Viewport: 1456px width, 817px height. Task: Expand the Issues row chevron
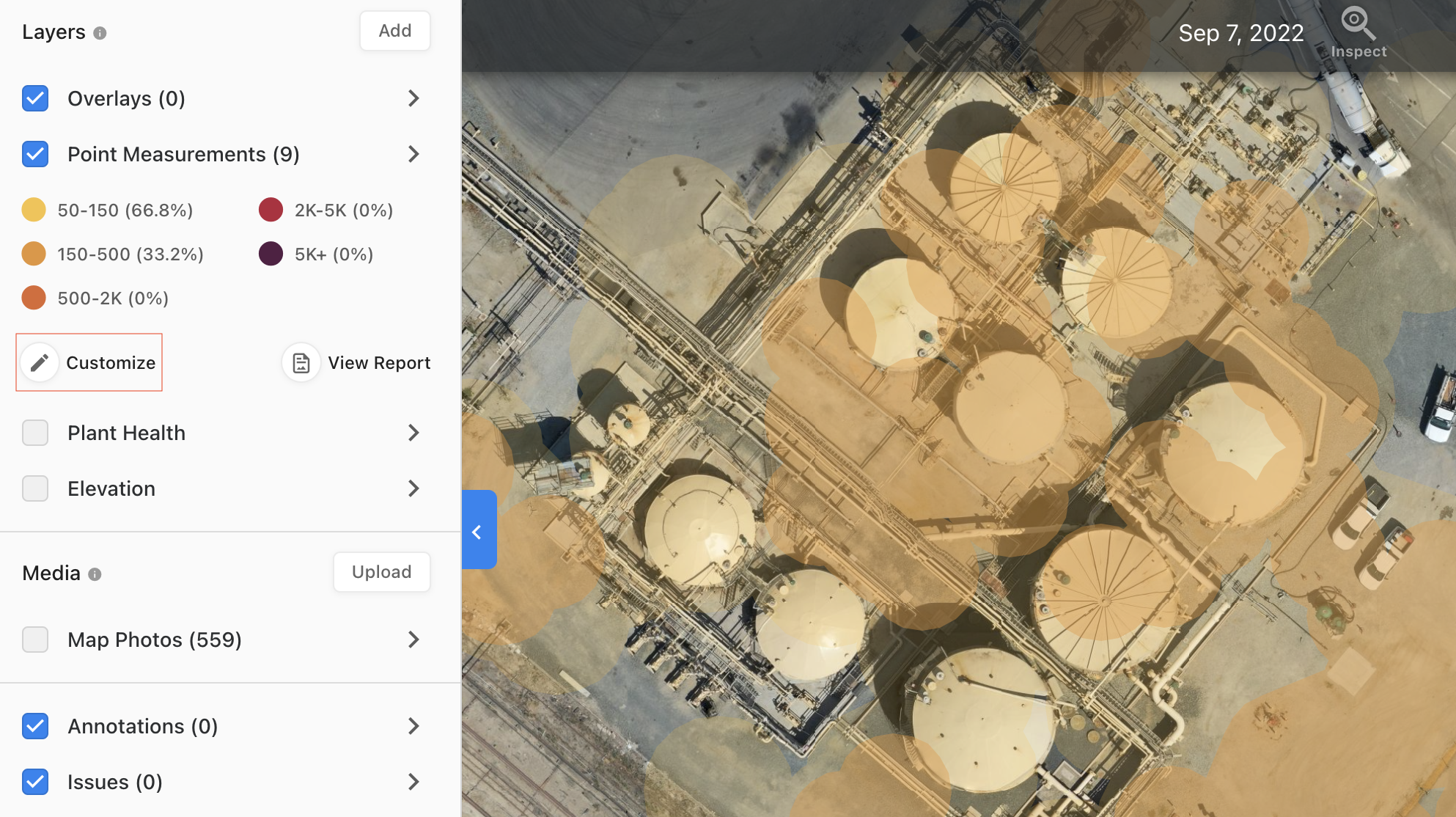tap(413, 782)
